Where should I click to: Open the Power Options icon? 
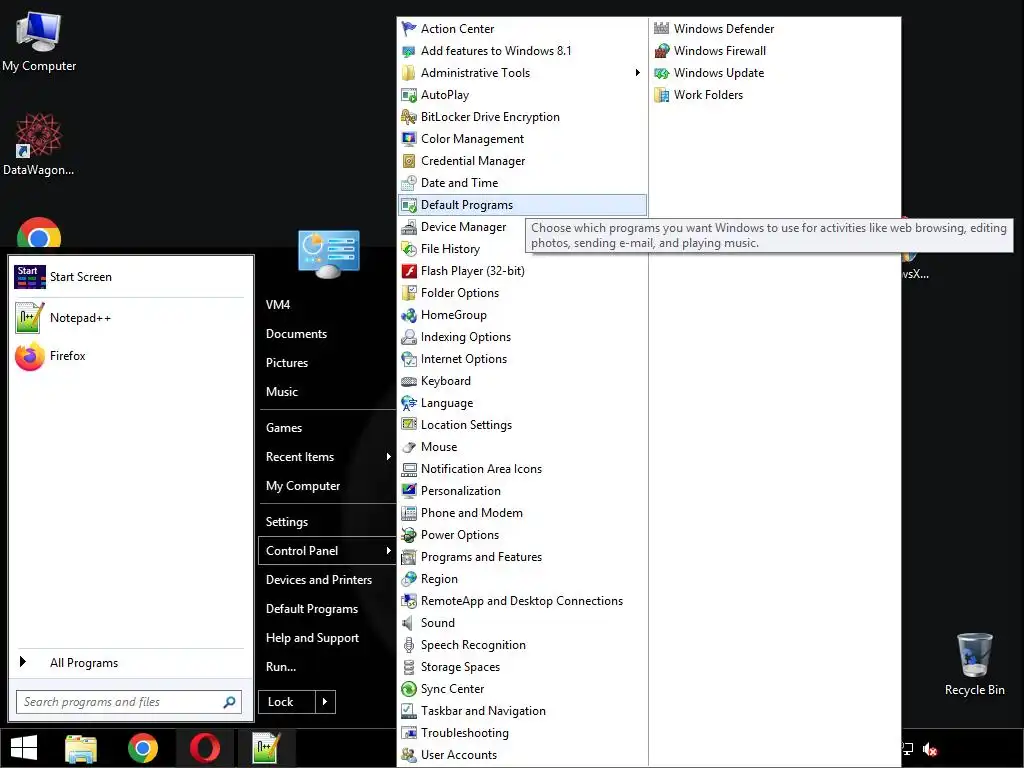[x=409, y=535]
